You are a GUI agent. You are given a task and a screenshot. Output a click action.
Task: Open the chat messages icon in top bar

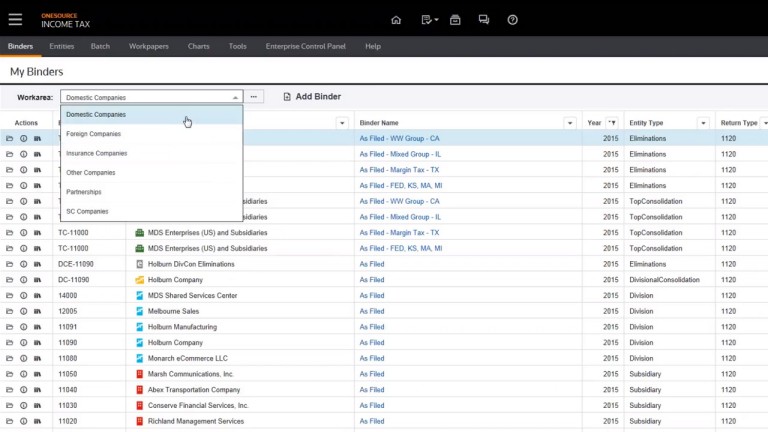[484, 19]
